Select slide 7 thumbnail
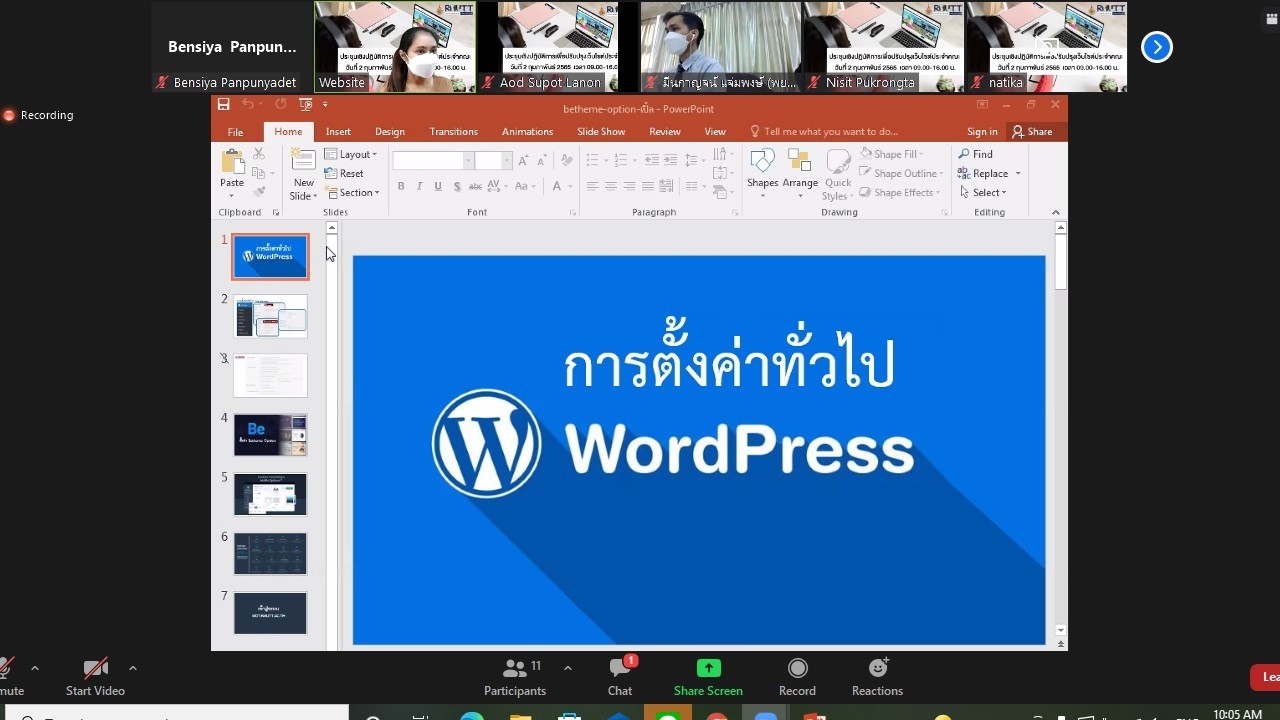The image size is (1280, 720). pos(270,613)
